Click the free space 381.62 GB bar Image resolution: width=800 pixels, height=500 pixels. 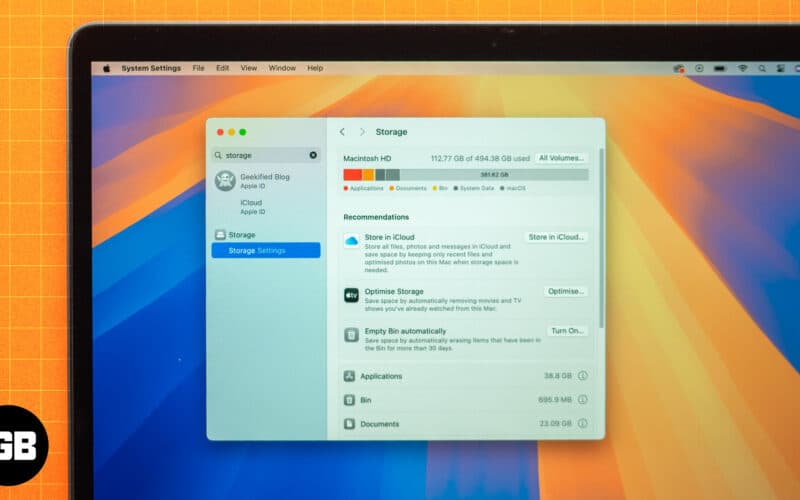click(494, 175)
